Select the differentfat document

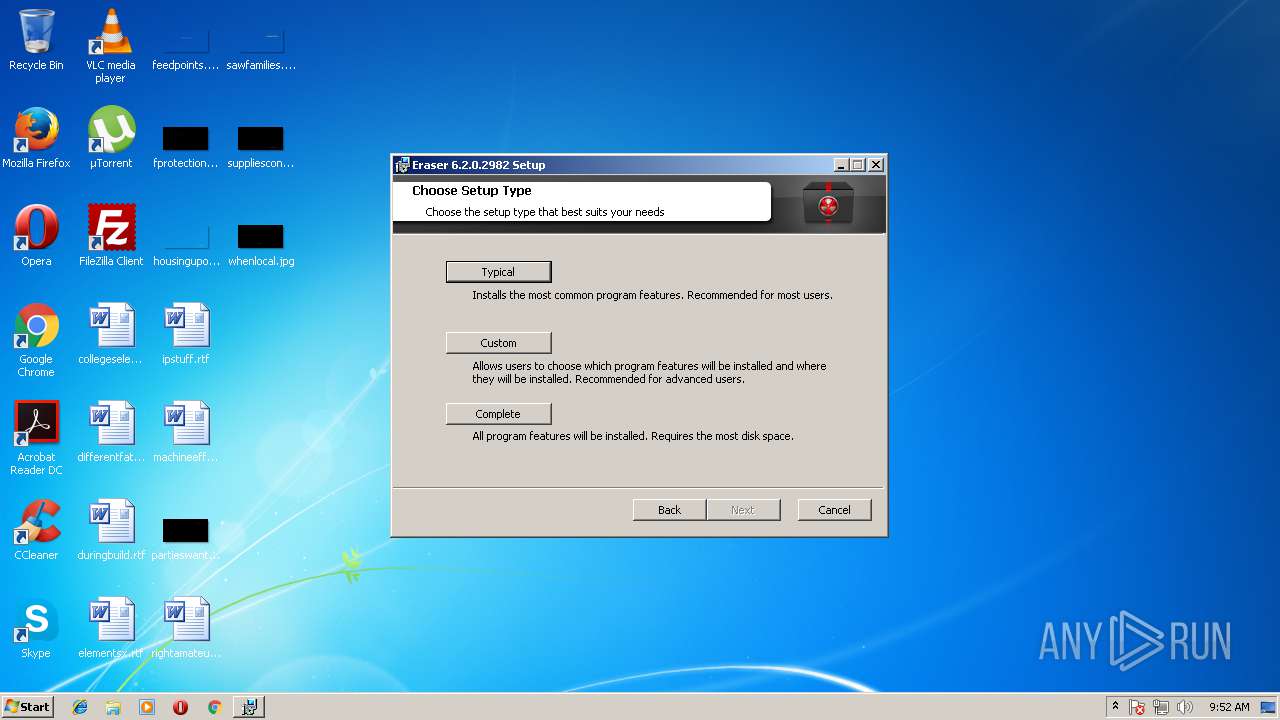tap(110, 432)
